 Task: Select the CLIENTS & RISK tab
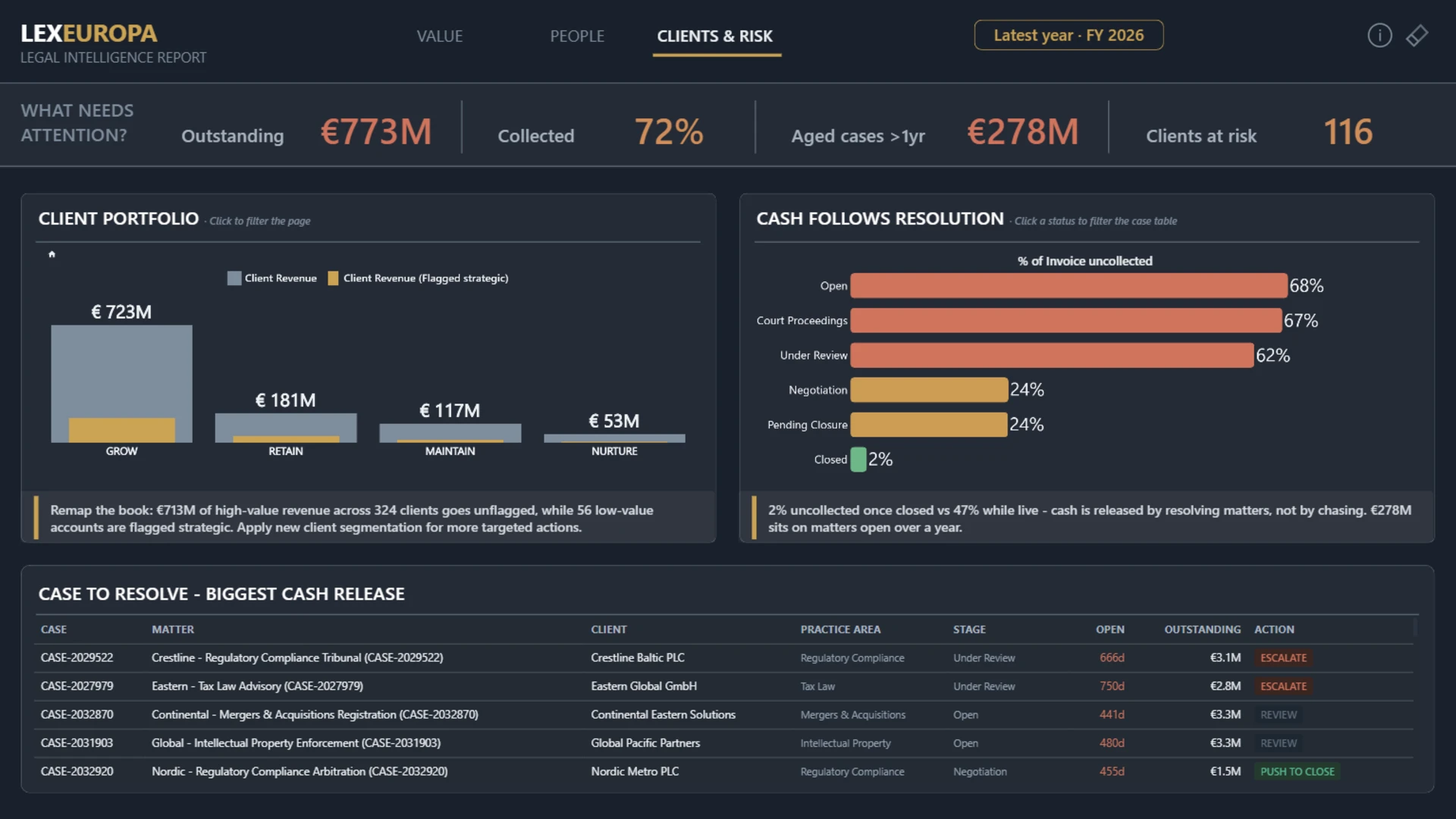pyautogui.click(x=715, y=36)
